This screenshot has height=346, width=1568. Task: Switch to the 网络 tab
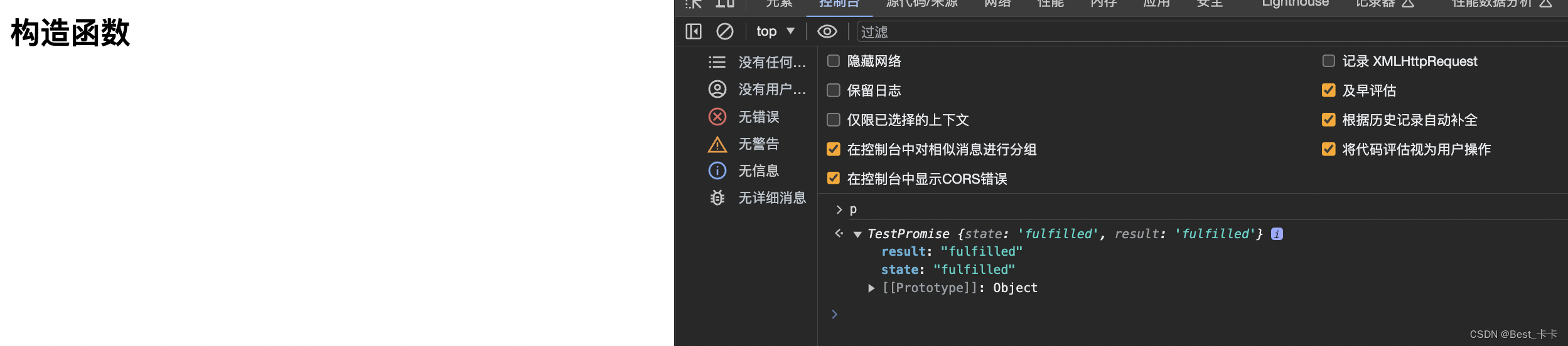point(997,4)
